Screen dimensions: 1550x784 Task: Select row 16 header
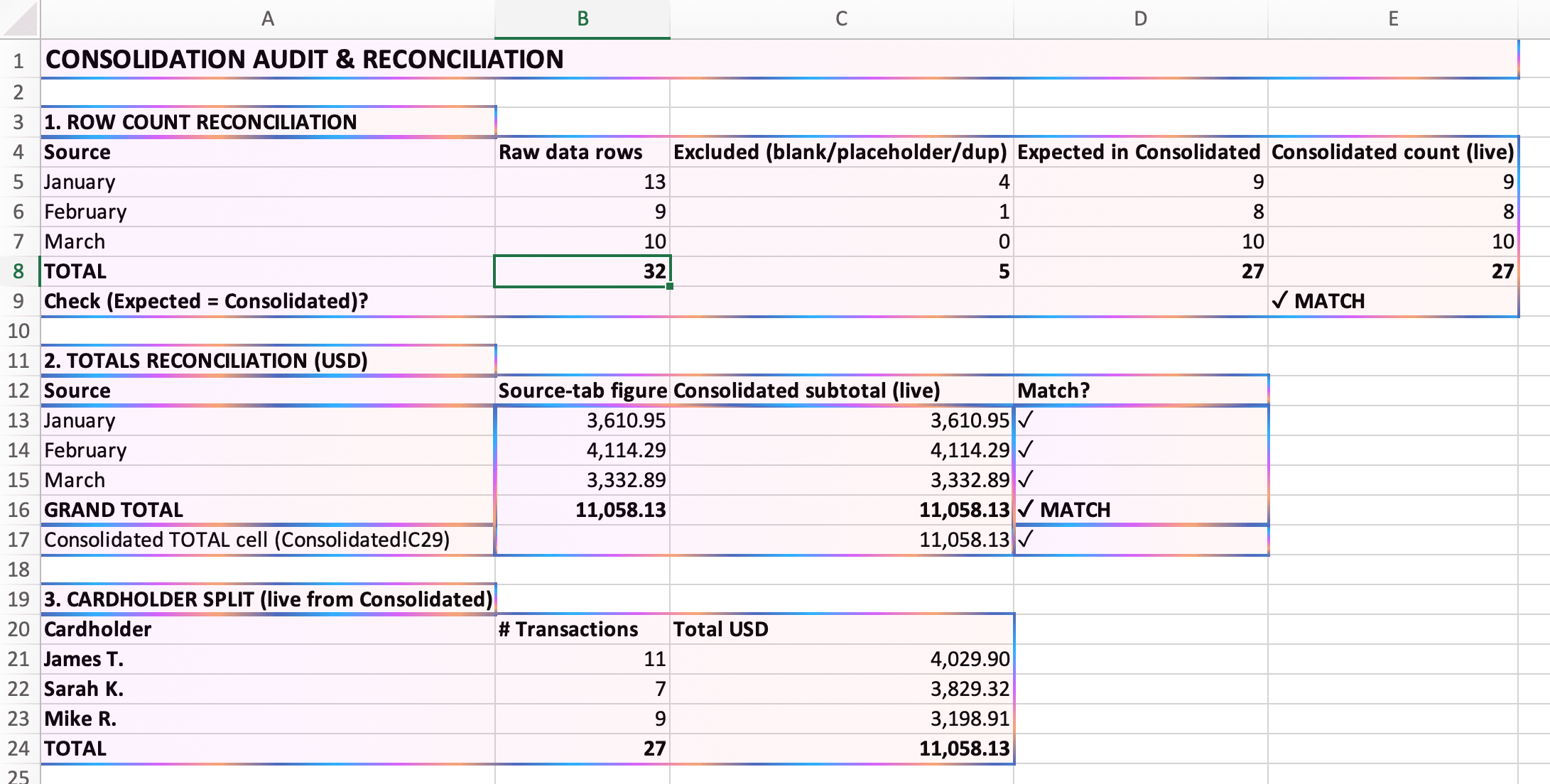pos(19,510)
